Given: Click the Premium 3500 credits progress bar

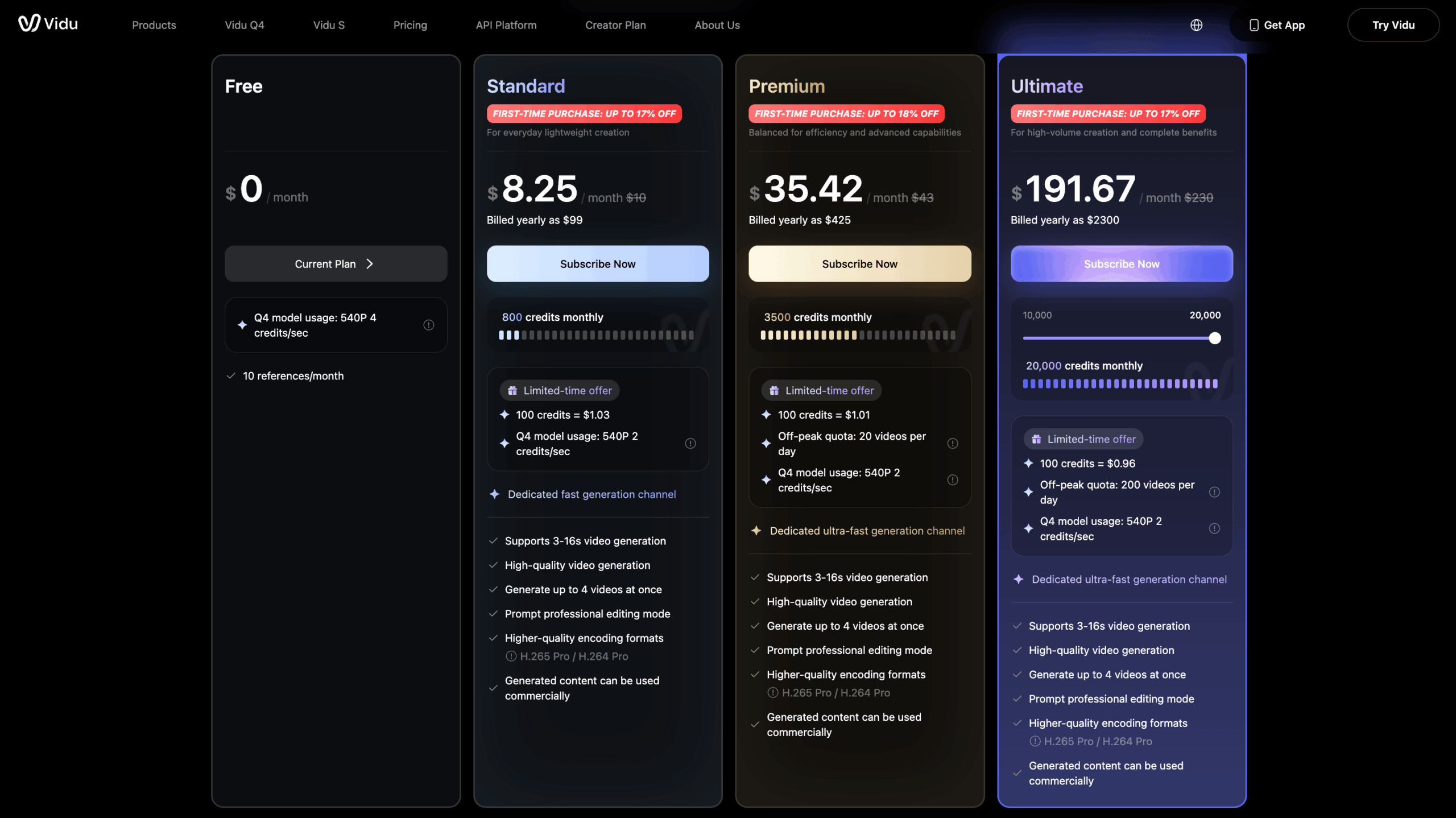Looking at the screenshot, I should point(858,335).
